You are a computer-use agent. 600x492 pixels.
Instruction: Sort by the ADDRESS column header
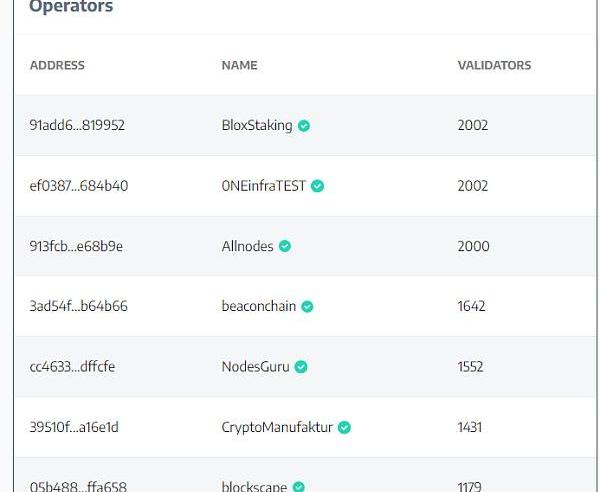coord(57,65)
